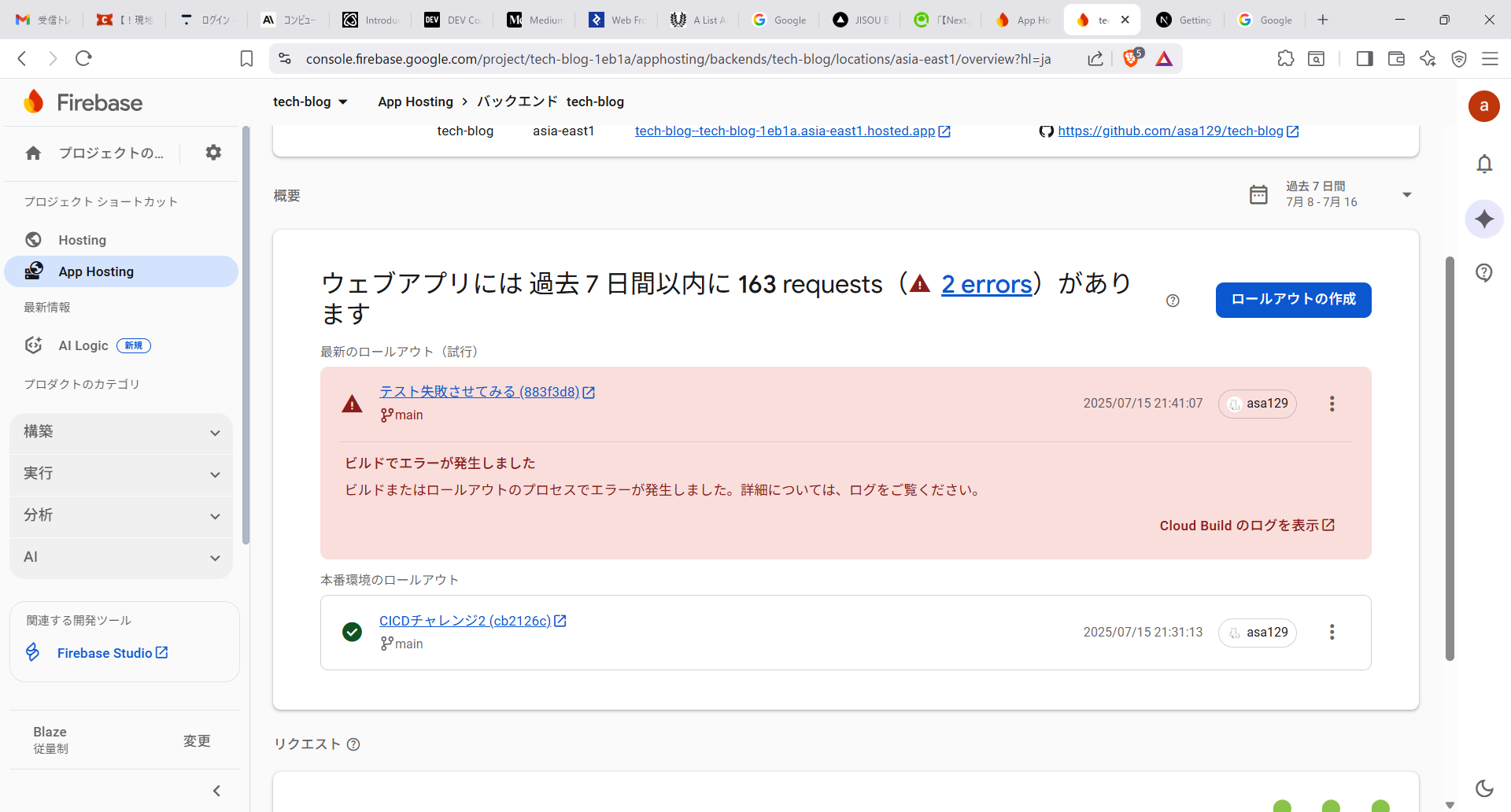
Task: Close the current Firebase tab
Action: 1125,20
